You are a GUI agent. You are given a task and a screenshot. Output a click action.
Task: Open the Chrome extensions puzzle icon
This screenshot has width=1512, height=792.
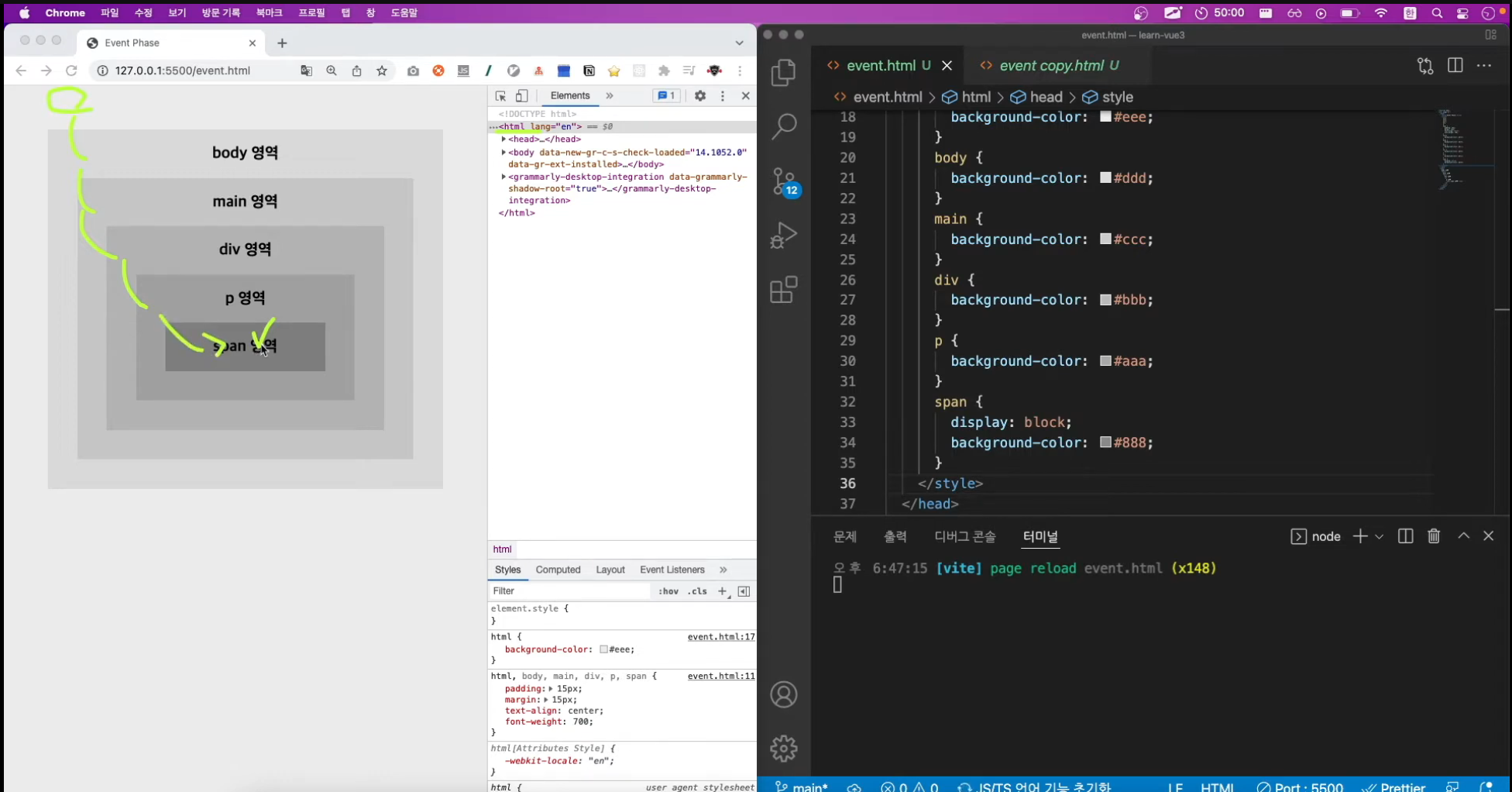664,71
